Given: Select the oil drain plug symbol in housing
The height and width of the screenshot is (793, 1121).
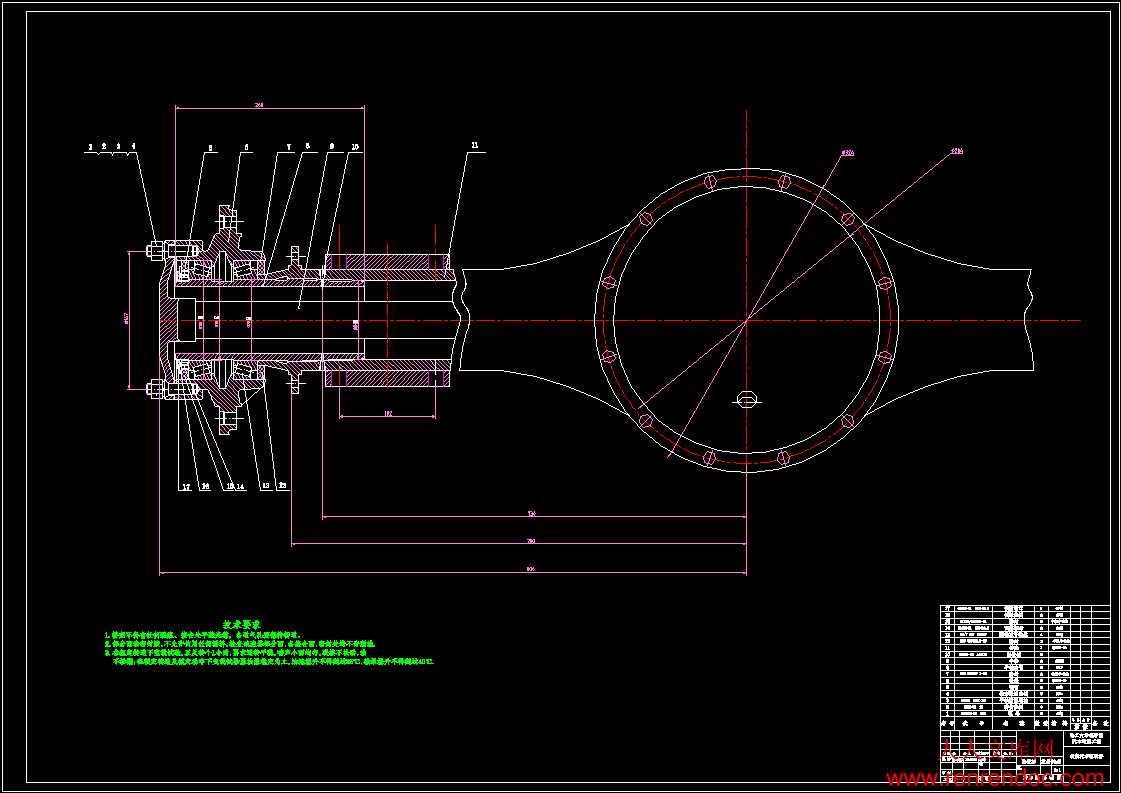Looking at the screenshot, I should [746, 399].
